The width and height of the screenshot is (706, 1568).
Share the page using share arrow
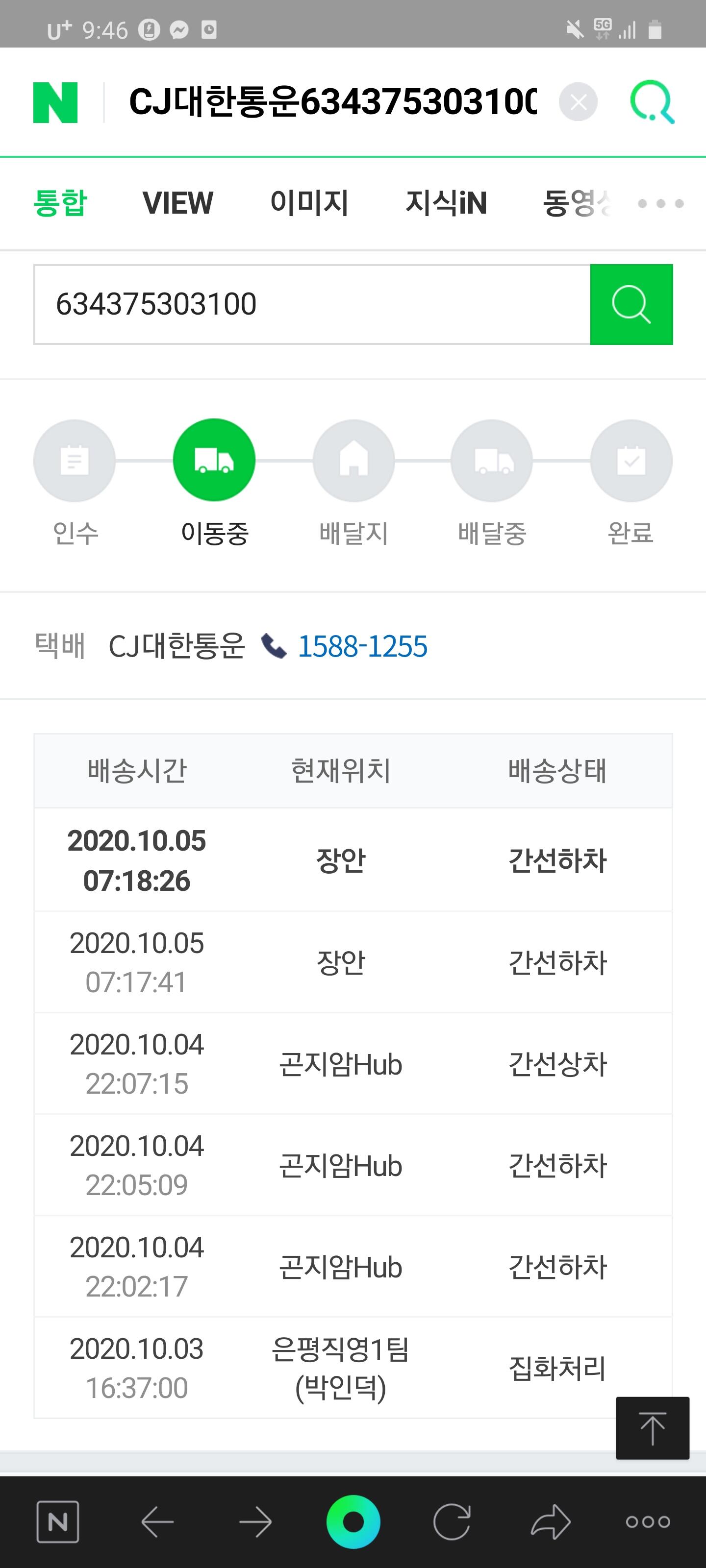(x=550, y=1522)
